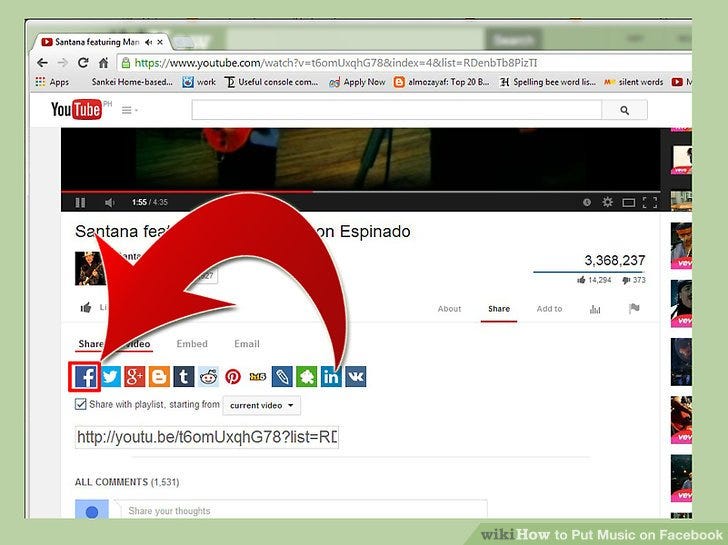
Task: Click the Watch Later clock icon
Action: 587,202
